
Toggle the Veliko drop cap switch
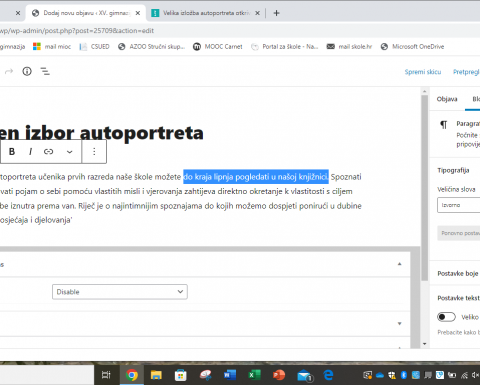[x=446, y=317]
